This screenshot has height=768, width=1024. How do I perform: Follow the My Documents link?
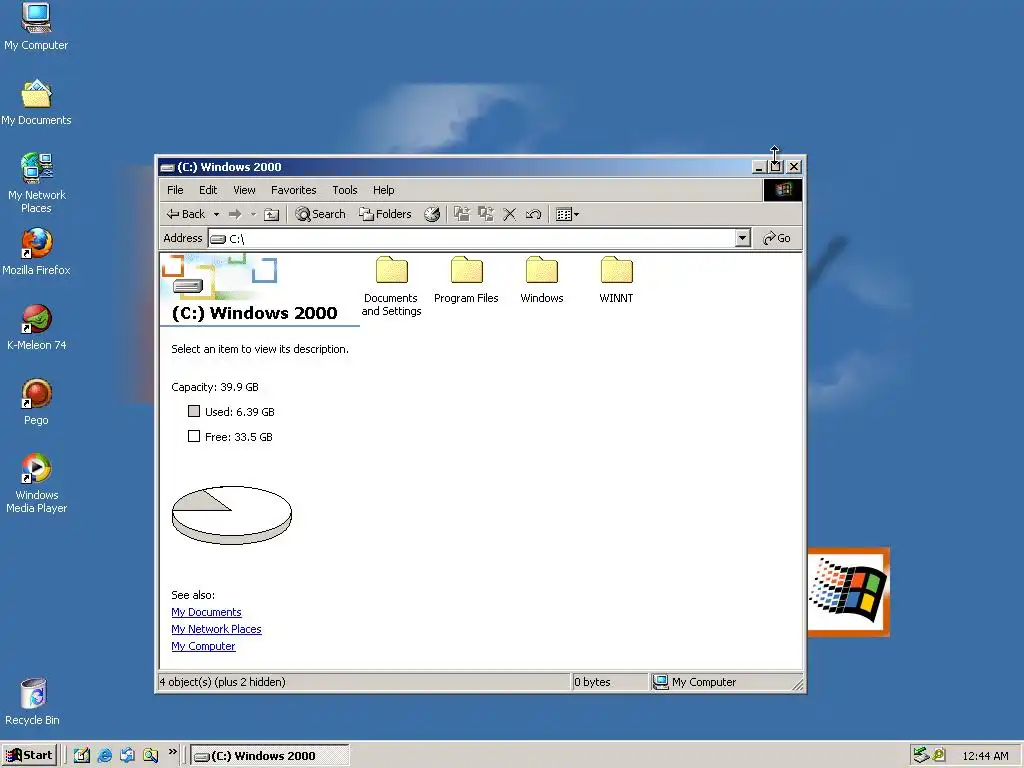click(206, 612)
